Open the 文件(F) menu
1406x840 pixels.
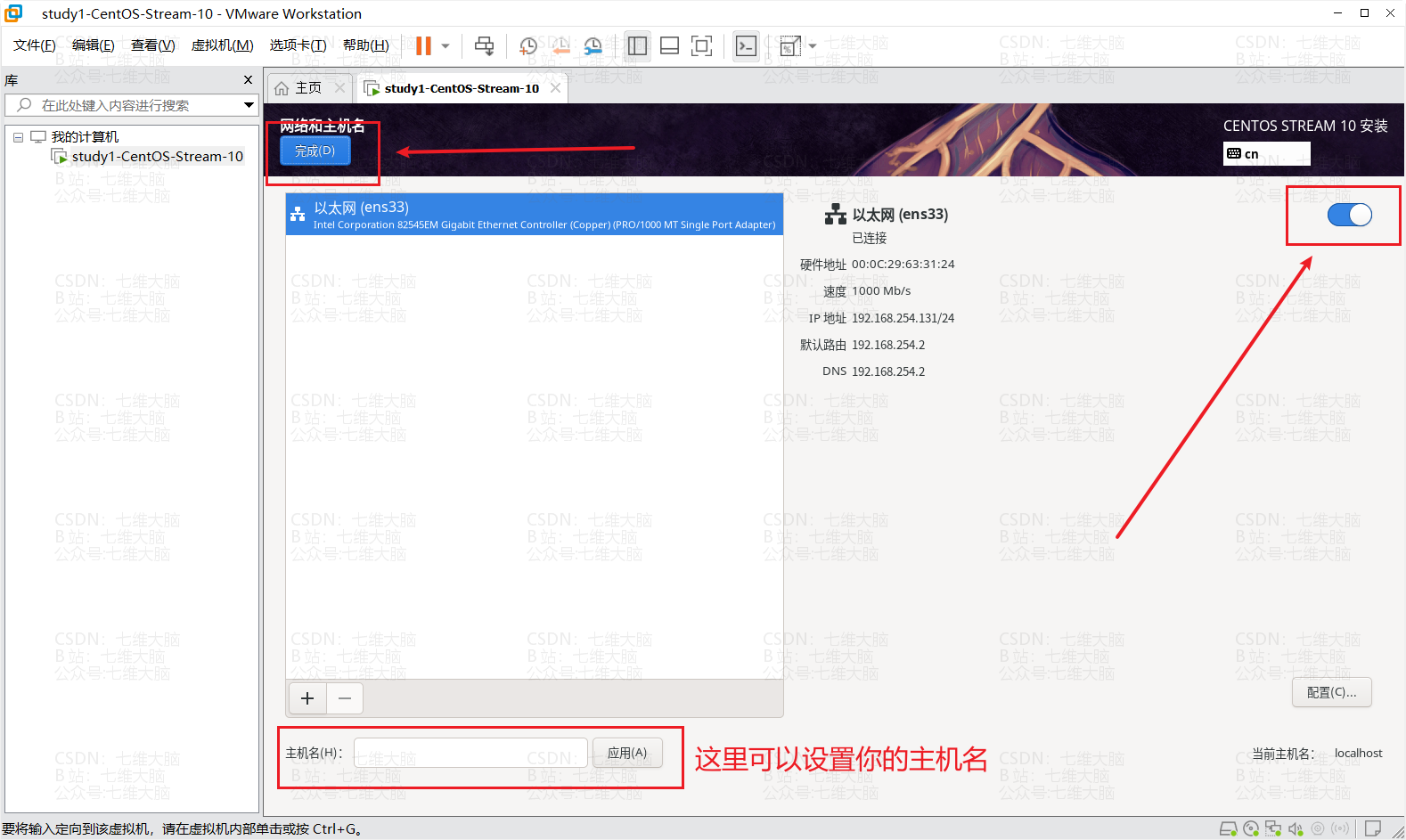pos(35,45)
